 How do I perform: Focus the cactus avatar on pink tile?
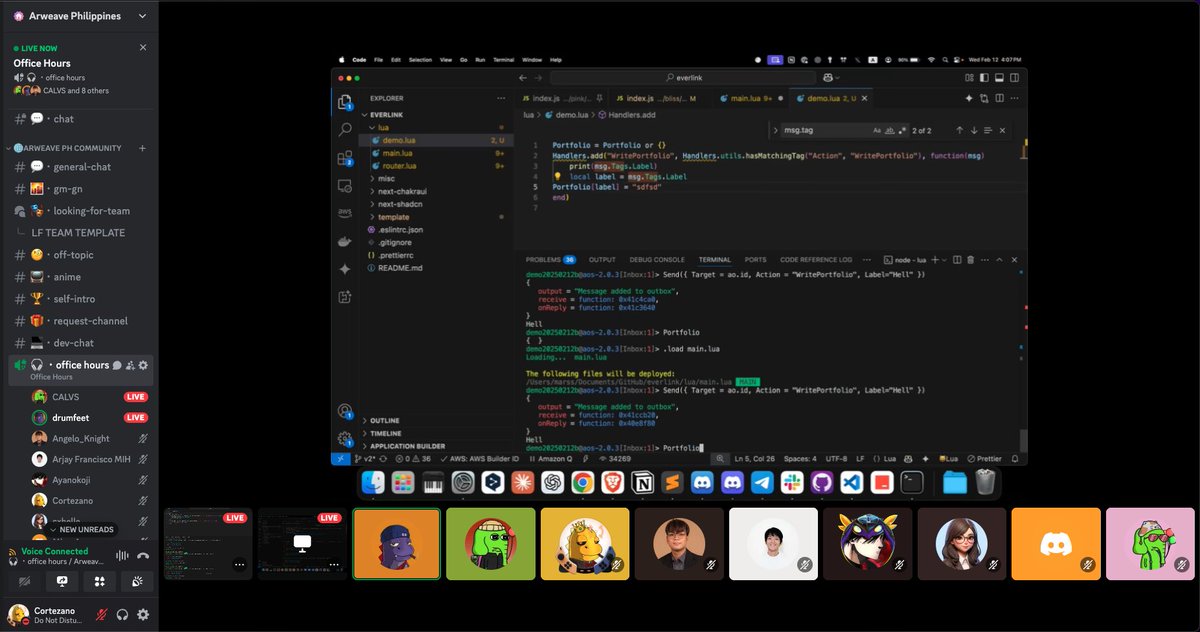click(1150, 543)
